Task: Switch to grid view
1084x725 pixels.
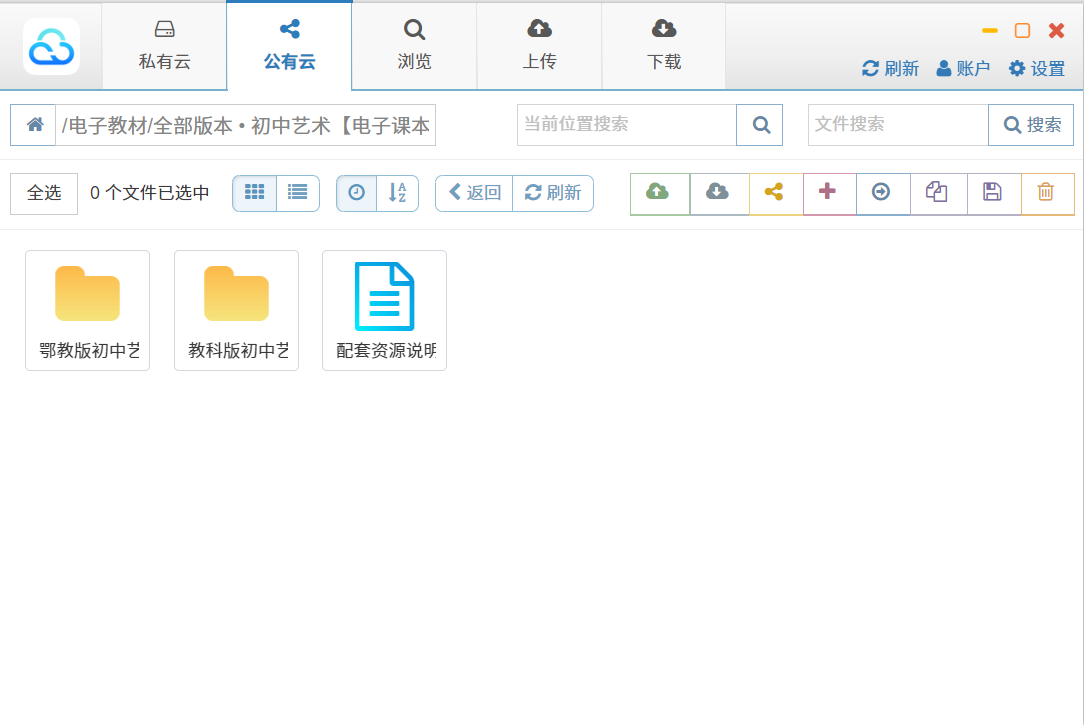Action: pos(254,193)
